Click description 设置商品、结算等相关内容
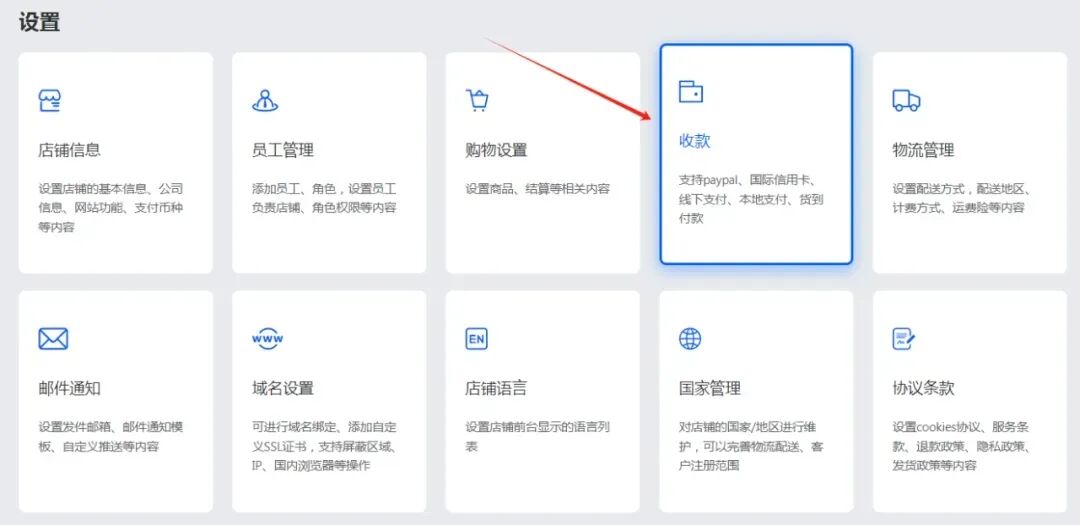 537,189
